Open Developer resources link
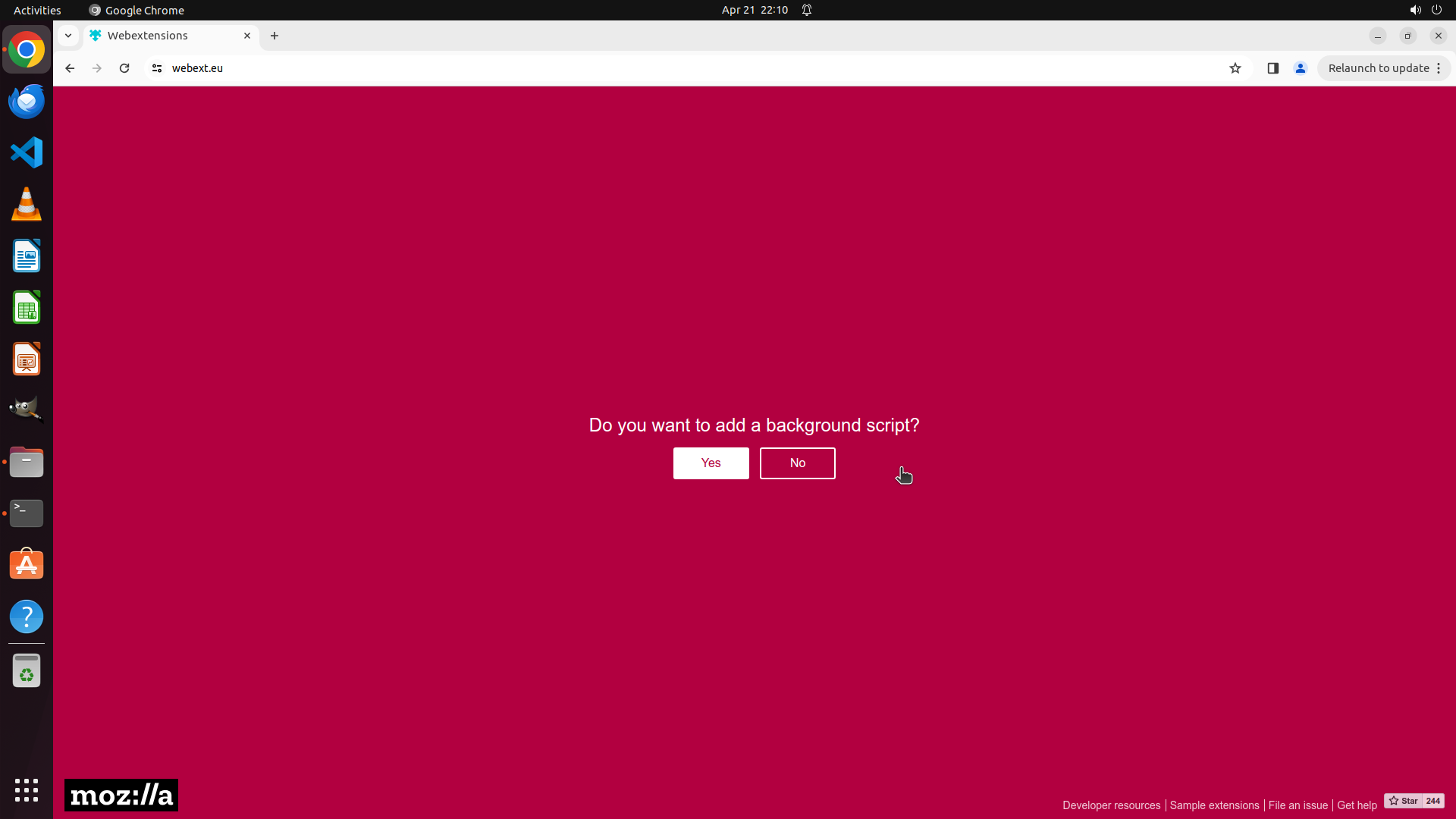 1111,805
